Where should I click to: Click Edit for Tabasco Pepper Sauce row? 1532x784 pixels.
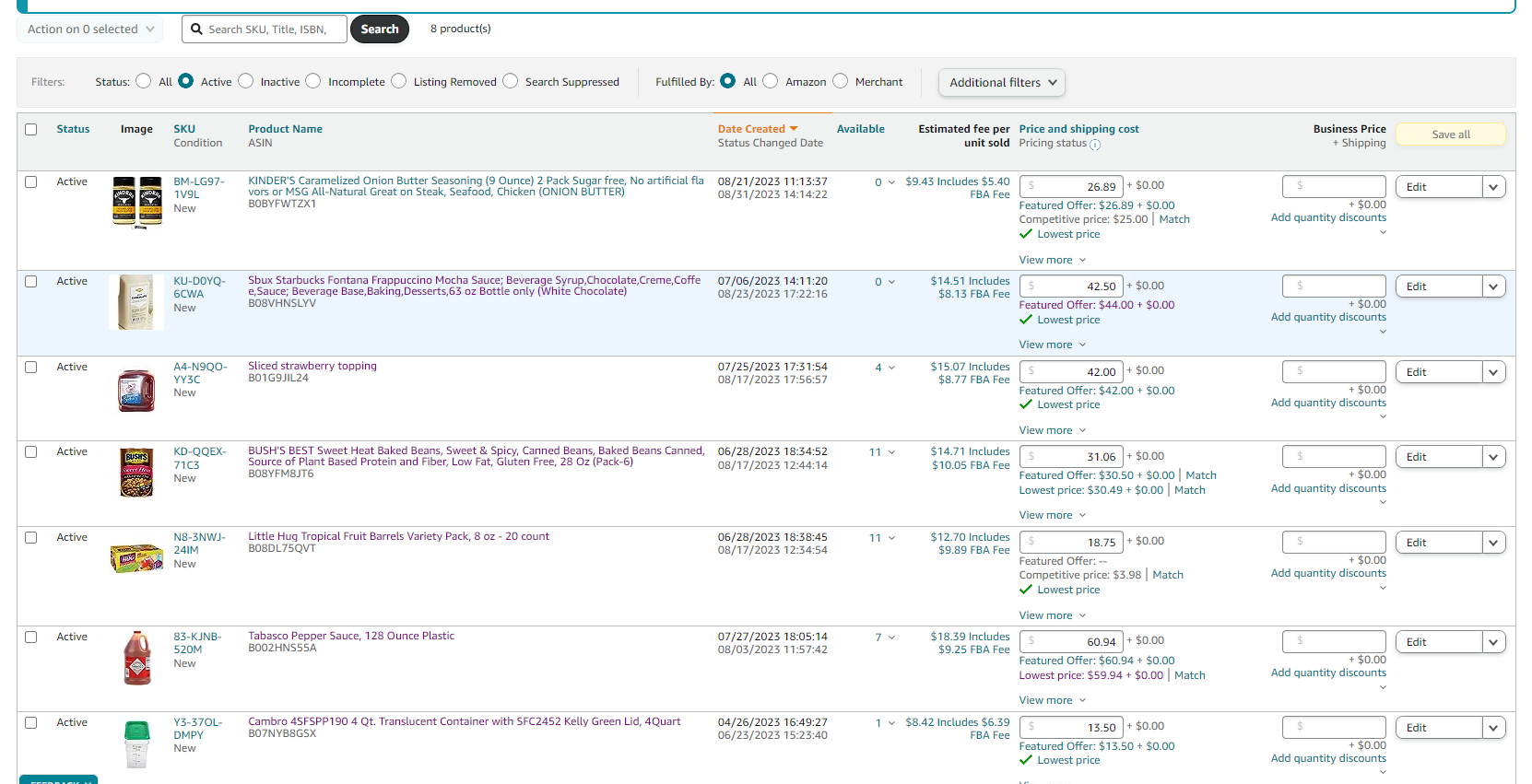(x=1439, y=642)
